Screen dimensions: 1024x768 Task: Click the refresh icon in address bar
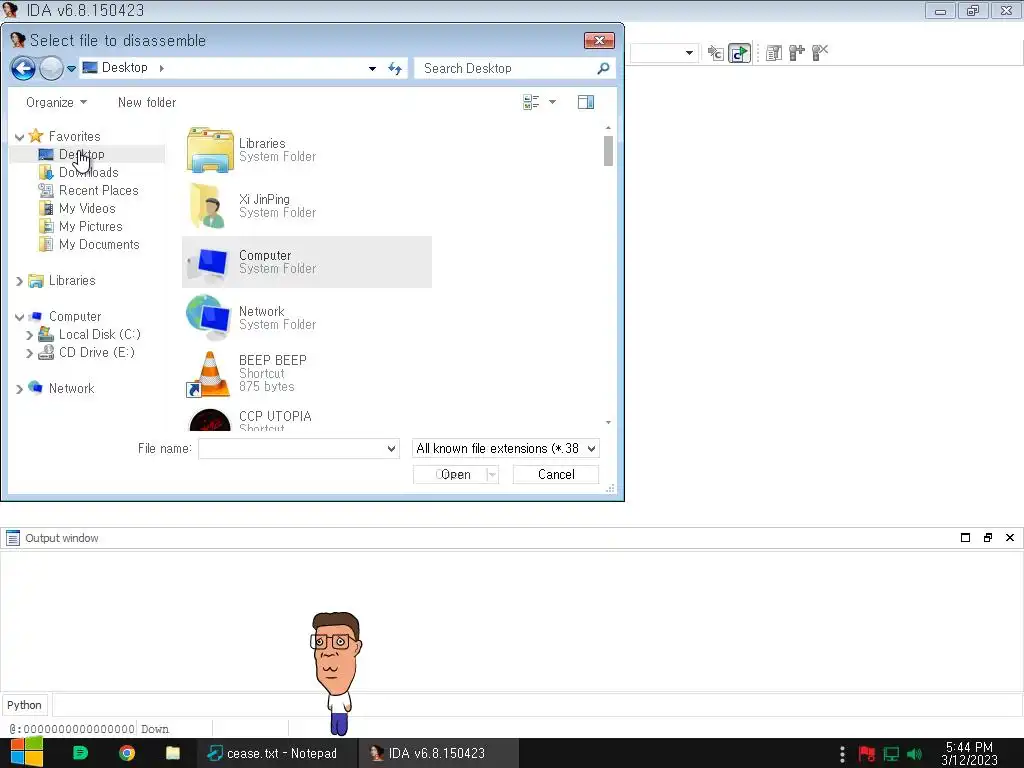tap(395, 68)
